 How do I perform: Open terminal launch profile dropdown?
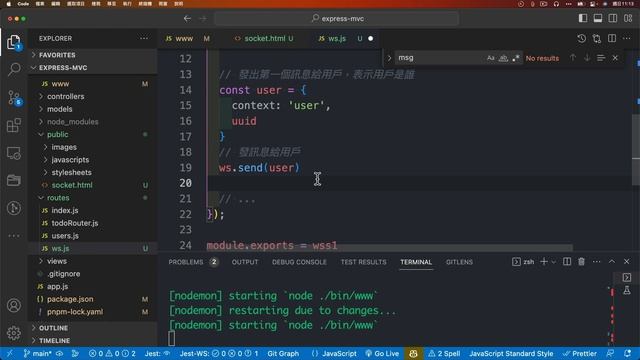(553, 262)
